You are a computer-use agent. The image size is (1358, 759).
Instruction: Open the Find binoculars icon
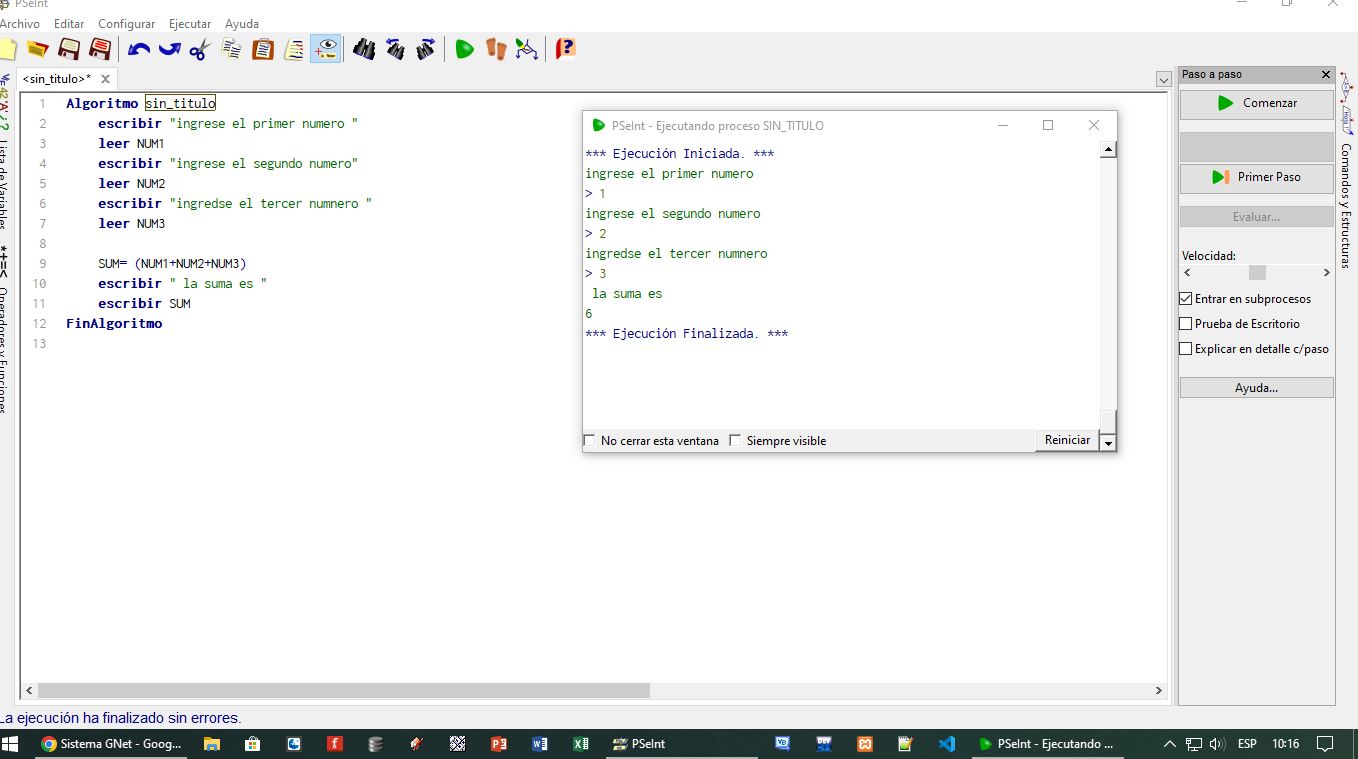[x=364, y=48]
